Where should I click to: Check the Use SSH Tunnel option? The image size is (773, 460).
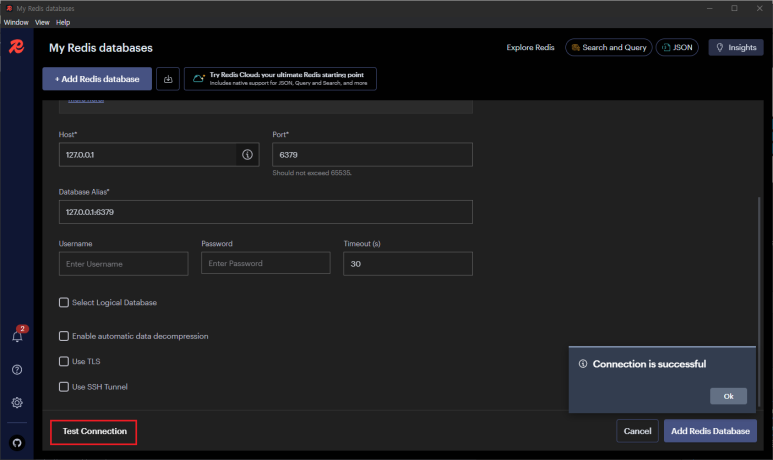click(64, 387)
